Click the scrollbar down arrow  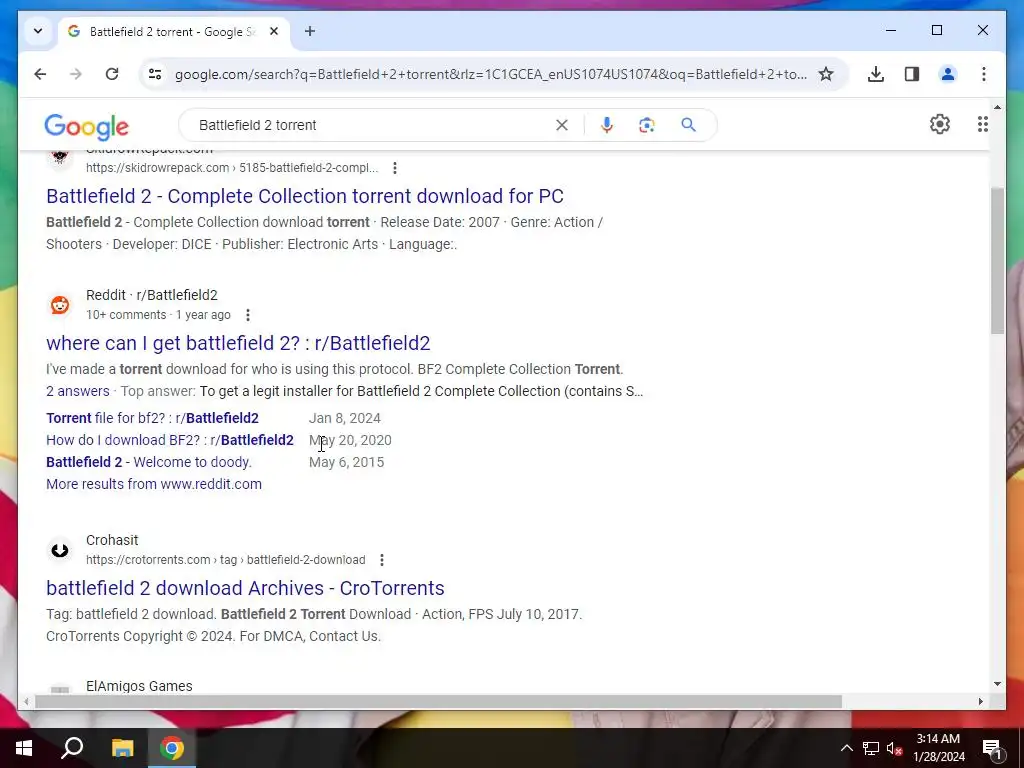(x=997, y=684)
